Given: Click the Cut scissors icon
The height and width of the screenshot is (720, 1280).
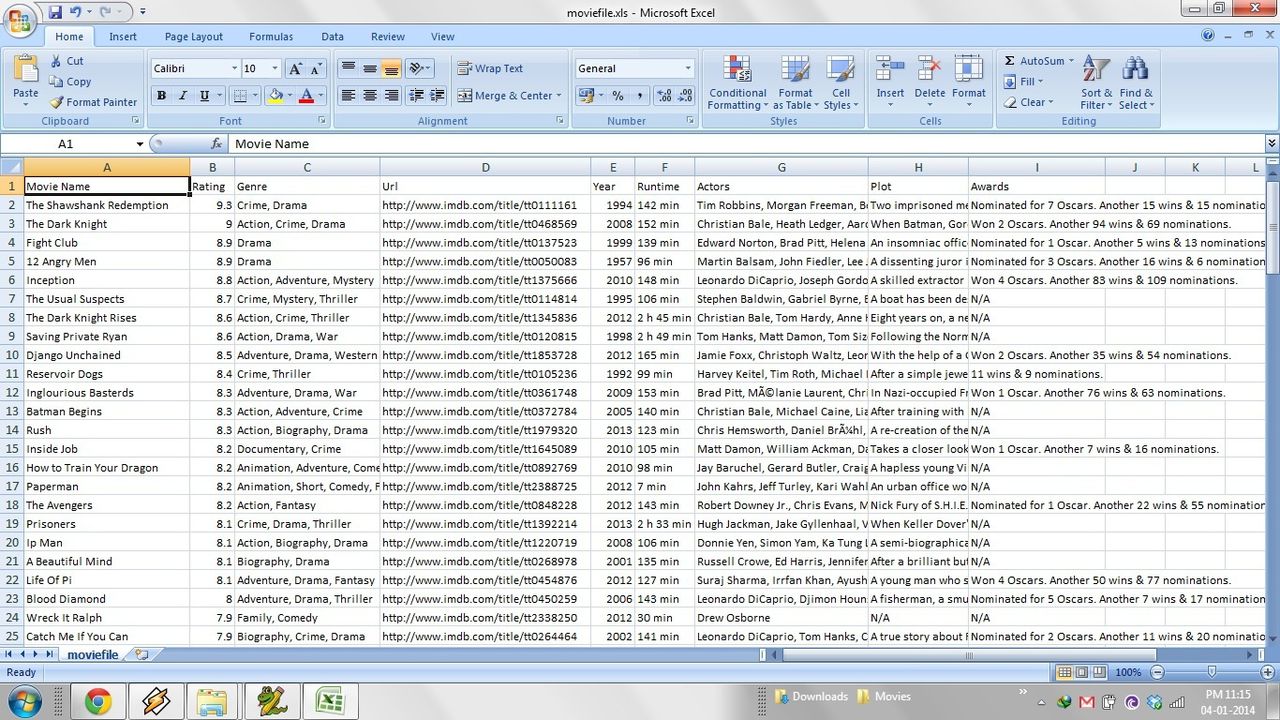Looking at the screenshot, I should [x=55, y=61].
